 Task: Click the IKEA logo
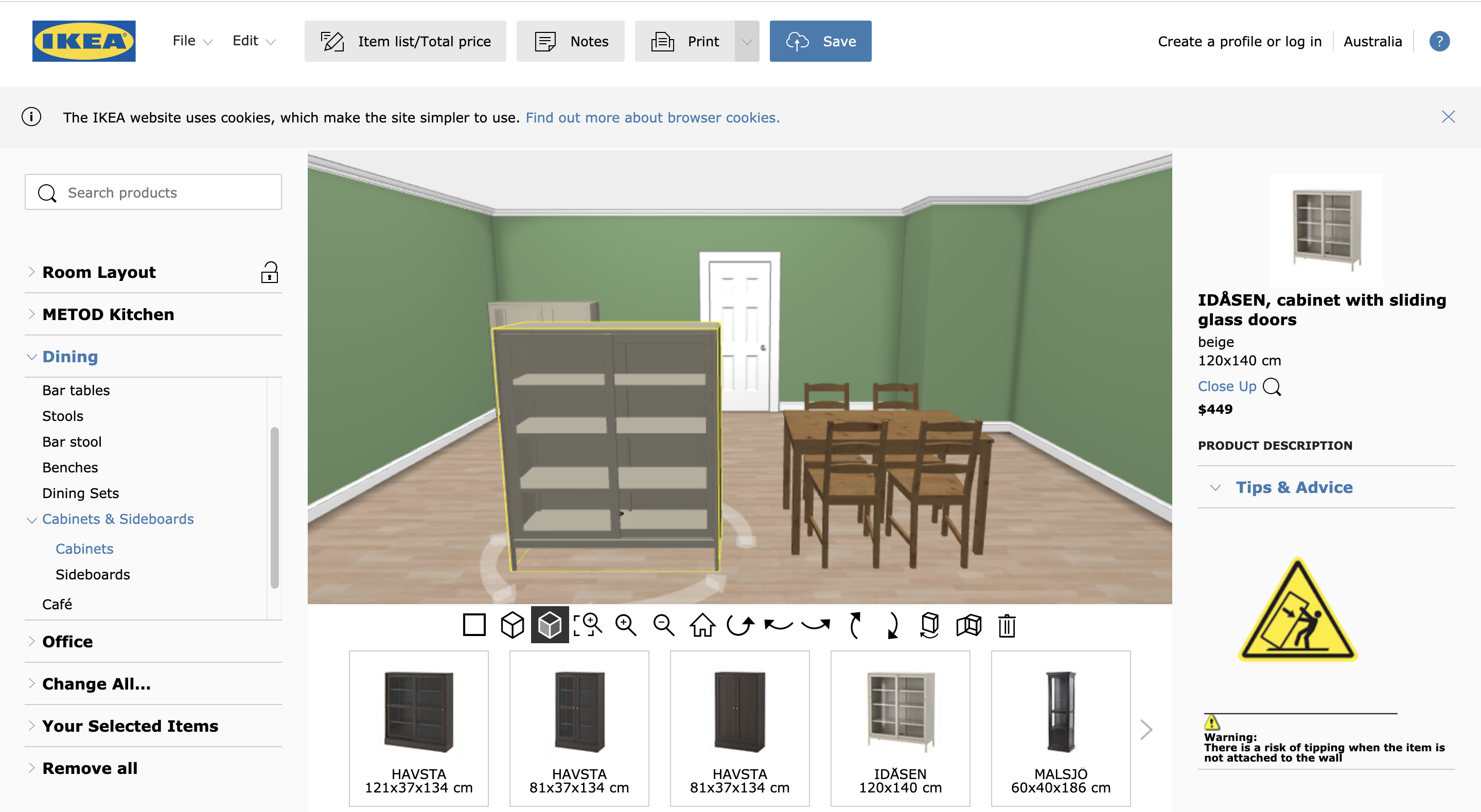pos(84,41)
